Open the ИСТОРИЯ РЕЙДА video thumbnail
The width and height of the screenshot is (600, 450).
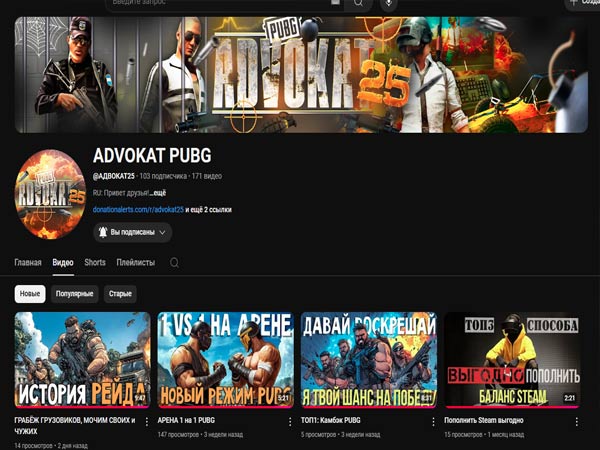point(82,358)
